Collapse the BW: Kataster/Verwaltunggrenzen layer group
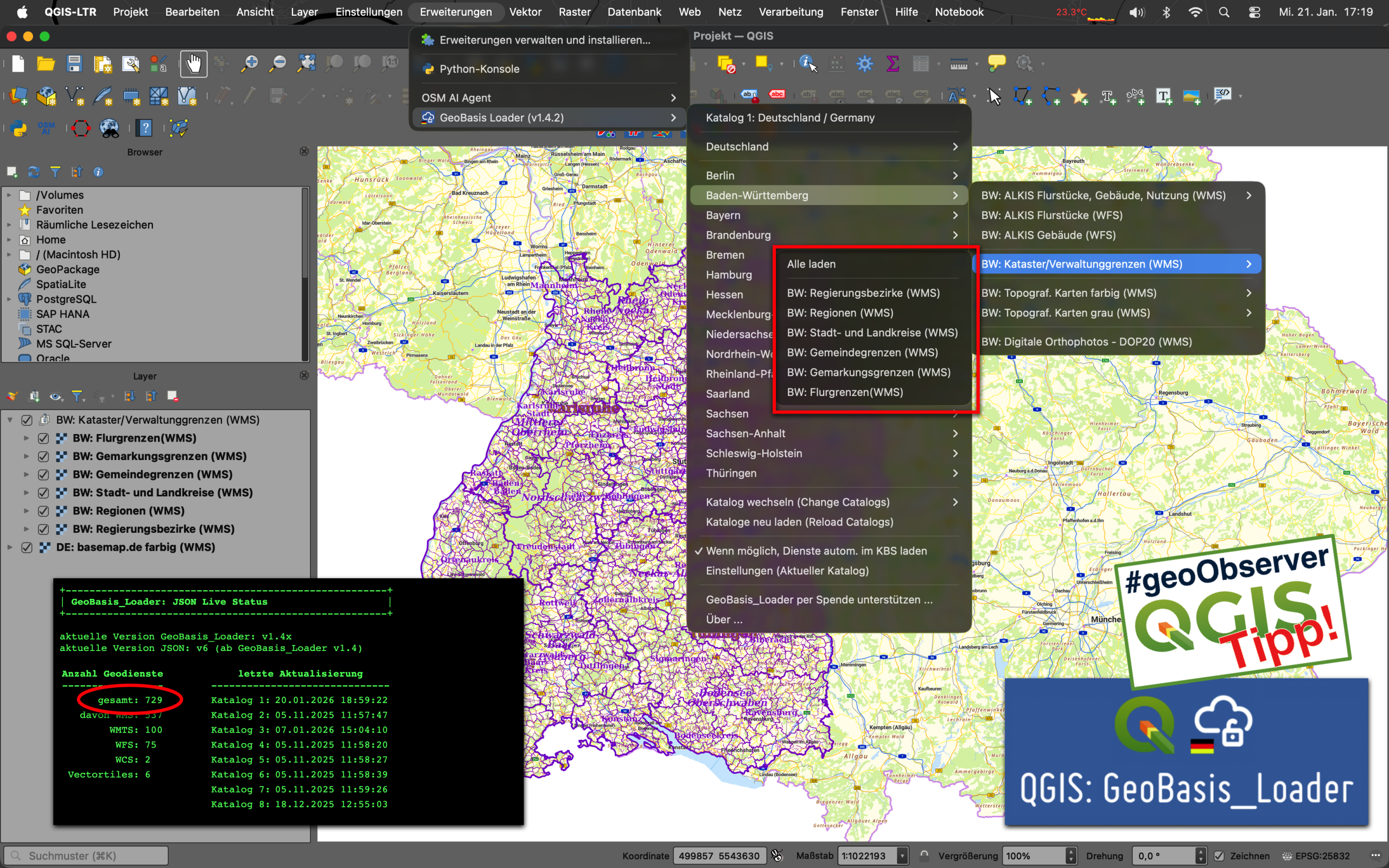This screenshot has width=1389, height=868. click(10, 420)
